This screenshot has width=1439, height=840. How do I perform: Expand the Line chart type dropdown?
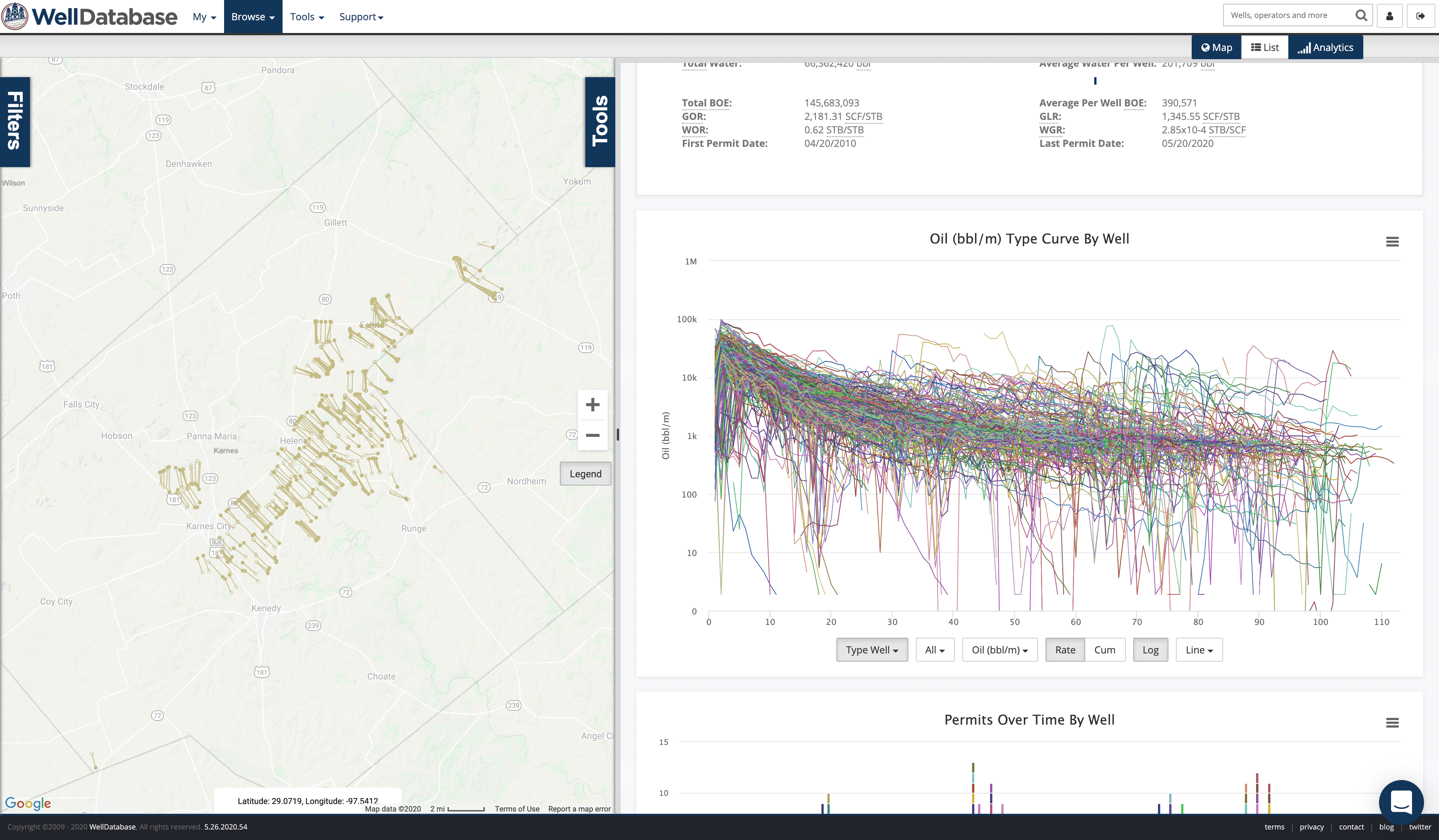pyautogui.click(x=1198, y=650)
